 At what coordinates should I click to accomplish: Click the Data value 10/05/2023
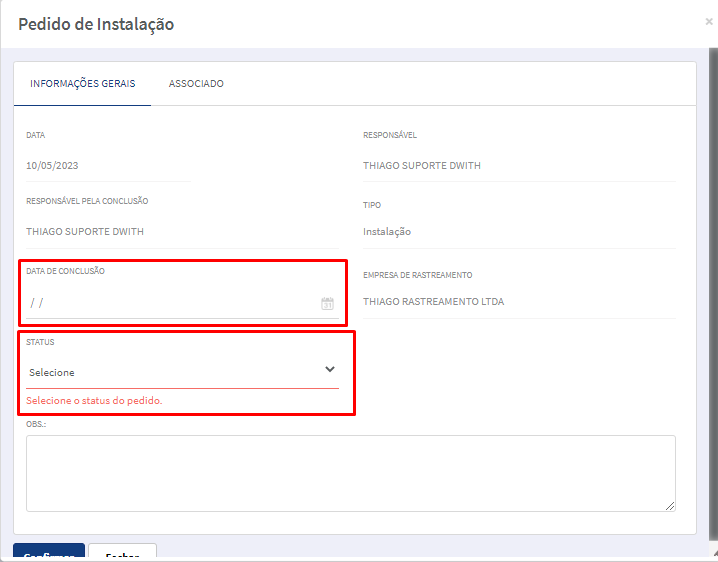(52, 166)
